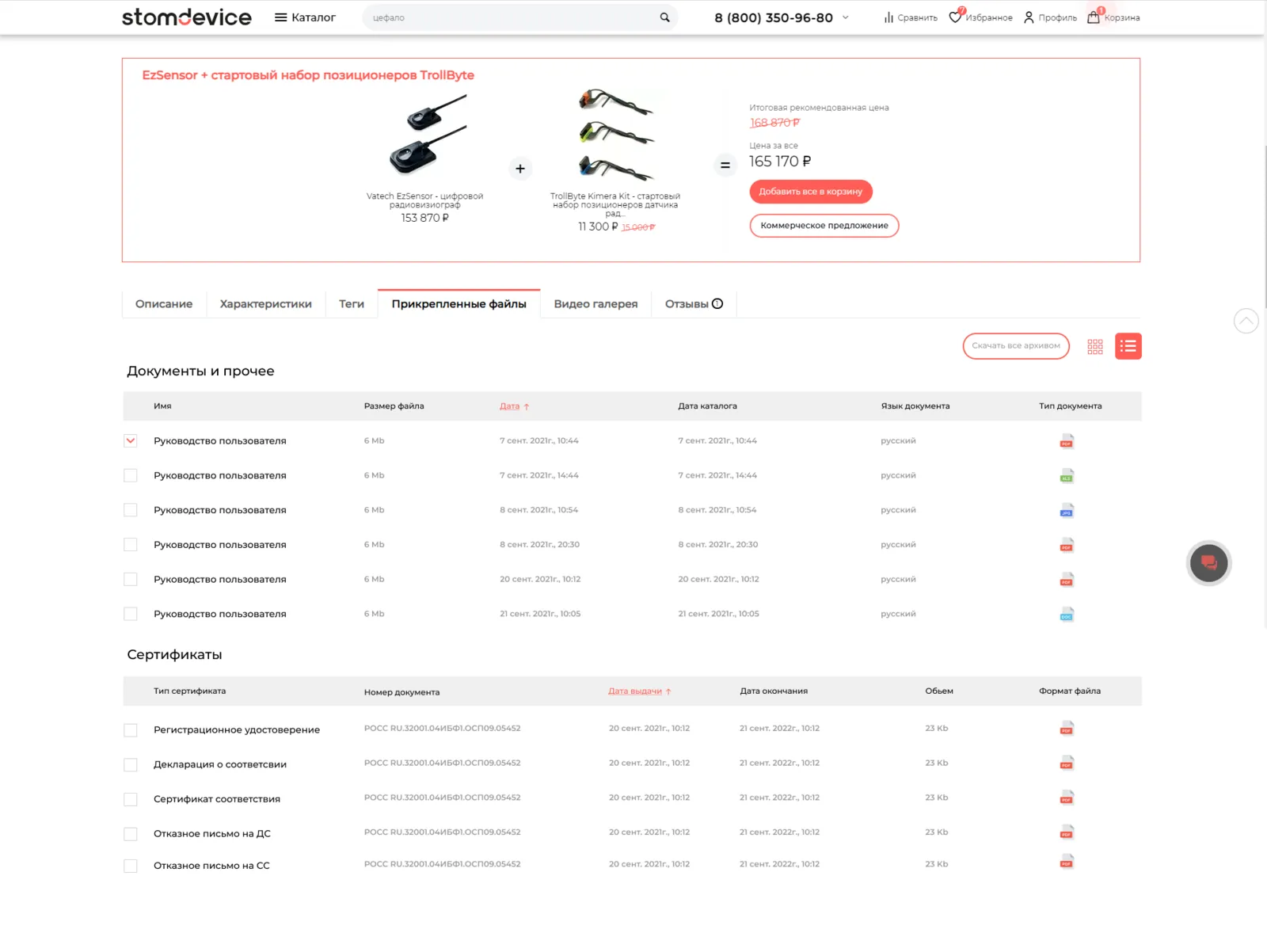
Task: Download PDF of Регистрационное удостоверение
Action: coord(1067,729)
